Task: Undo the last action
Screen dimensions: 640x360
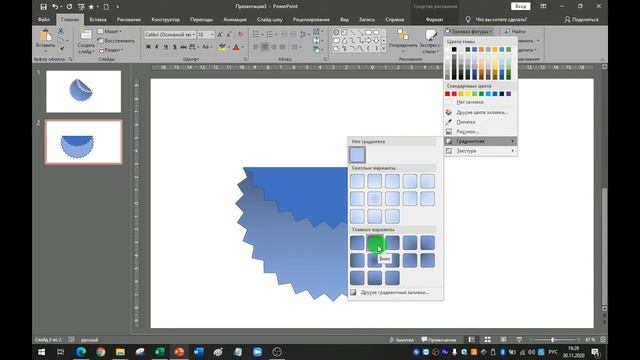Action: click(x=55, y=7)
